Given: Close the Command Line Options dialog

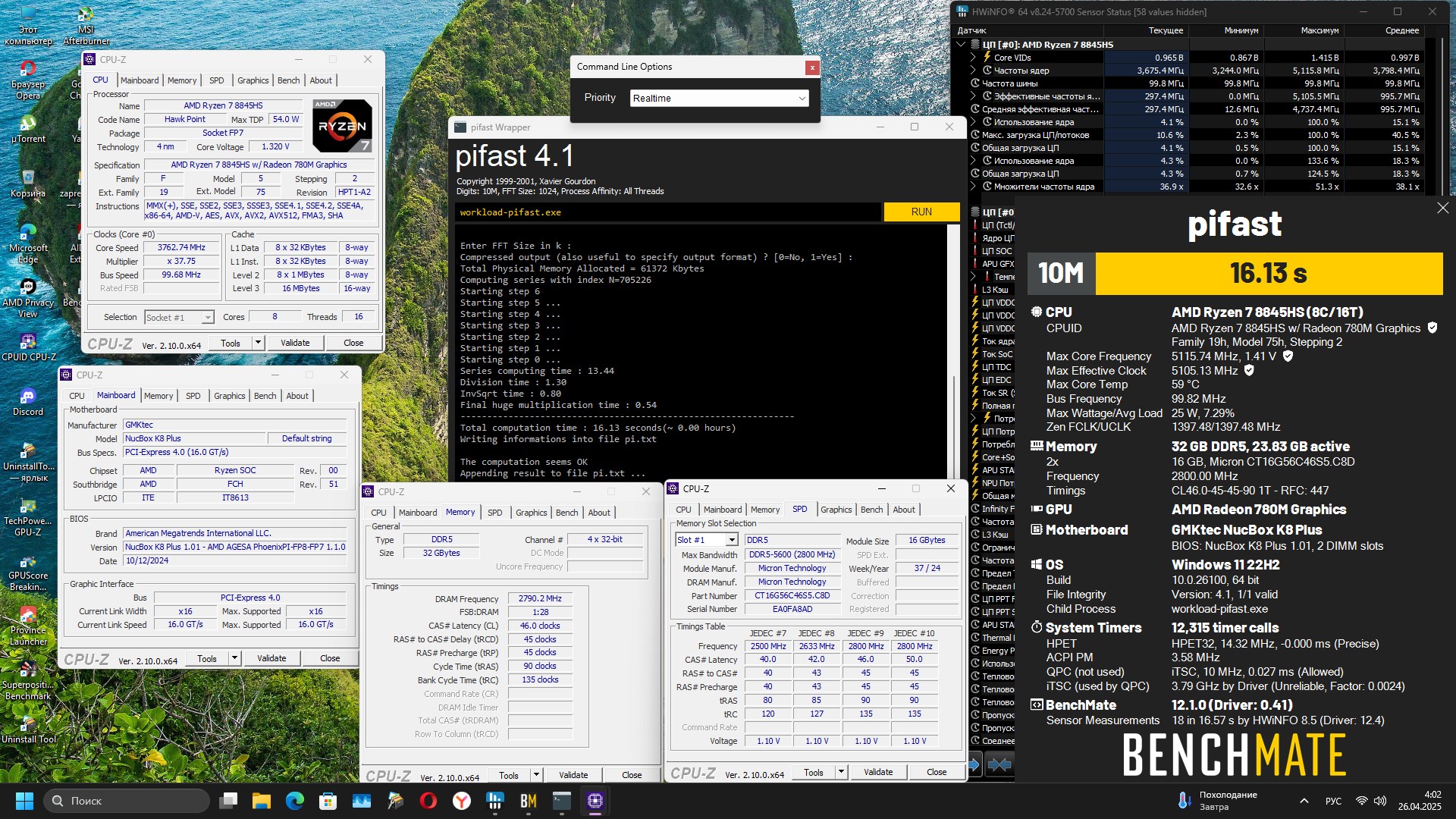Looking at the screenshot, I should coord(812,67).
